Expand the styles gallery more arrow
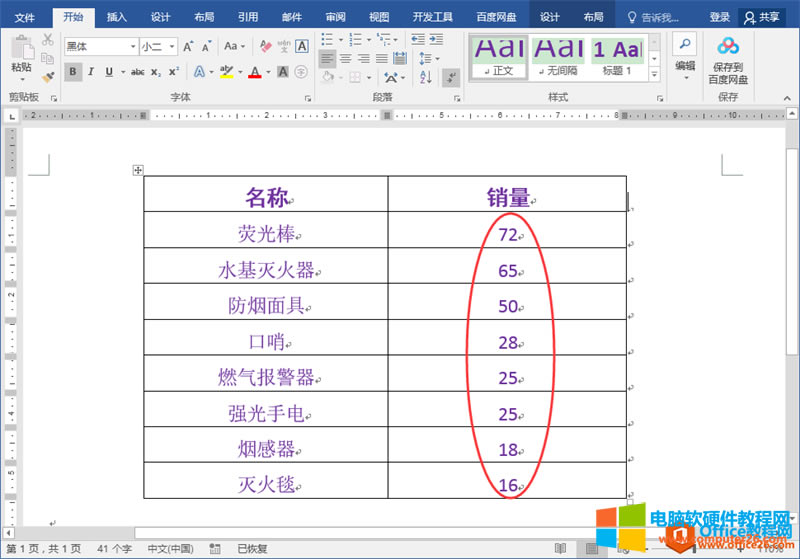The height and width of the screenshot is (559, 800). click(x=658, y=75)
